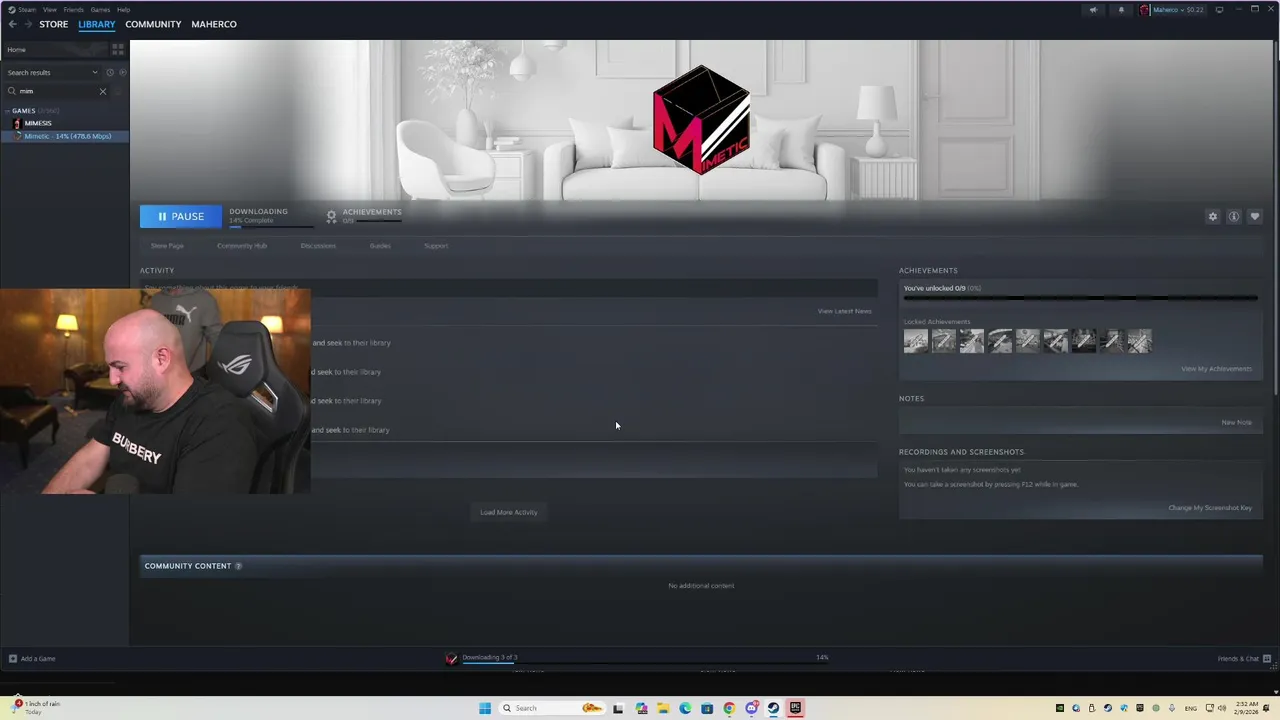Viewport: 1280px width, 720px height.
Task: Go forward with the navigation forward arrow
Action: (27, 24)
